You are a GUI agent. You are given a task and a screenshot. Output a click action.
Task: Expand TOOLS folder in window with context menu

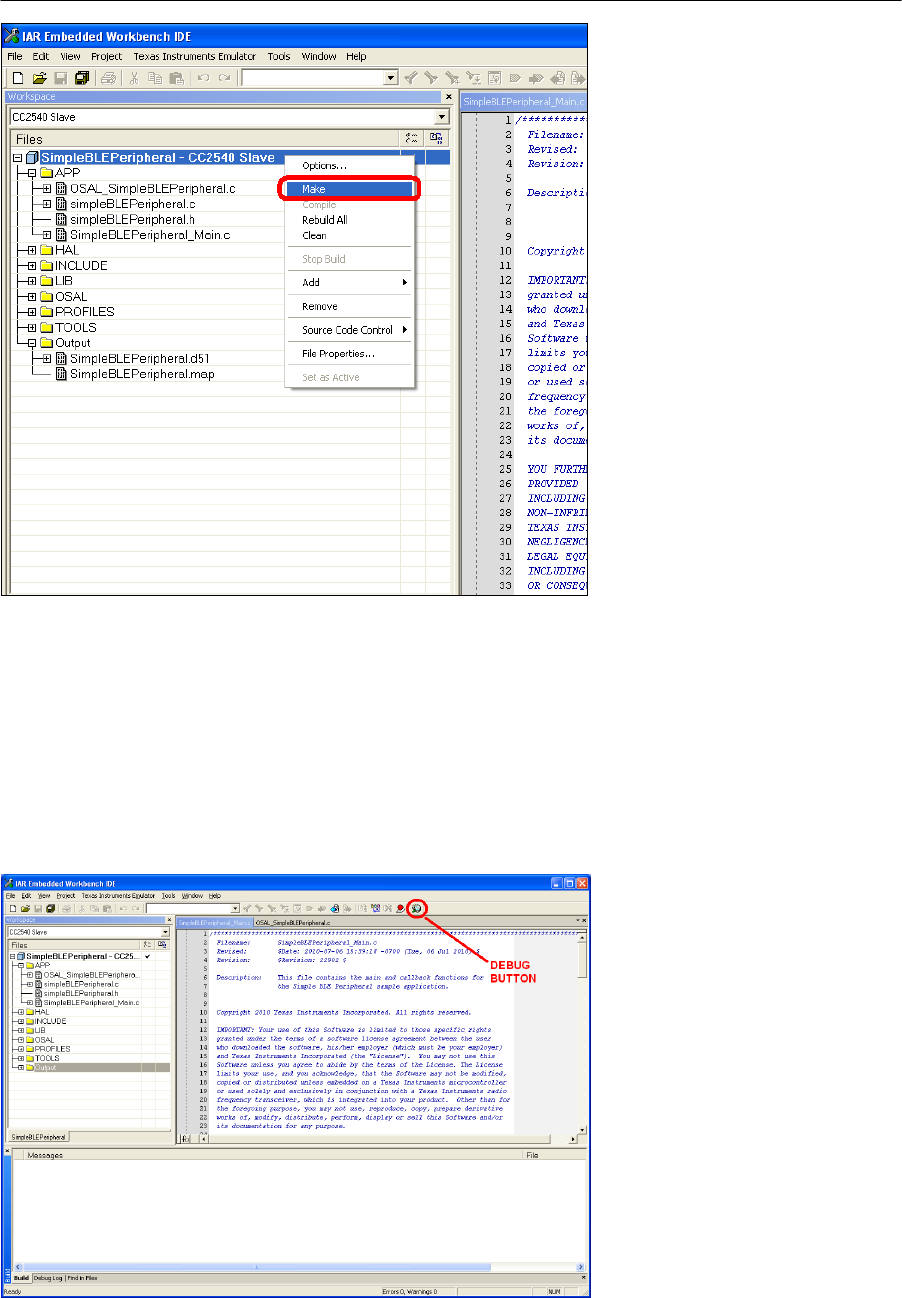tap(31, 327)
